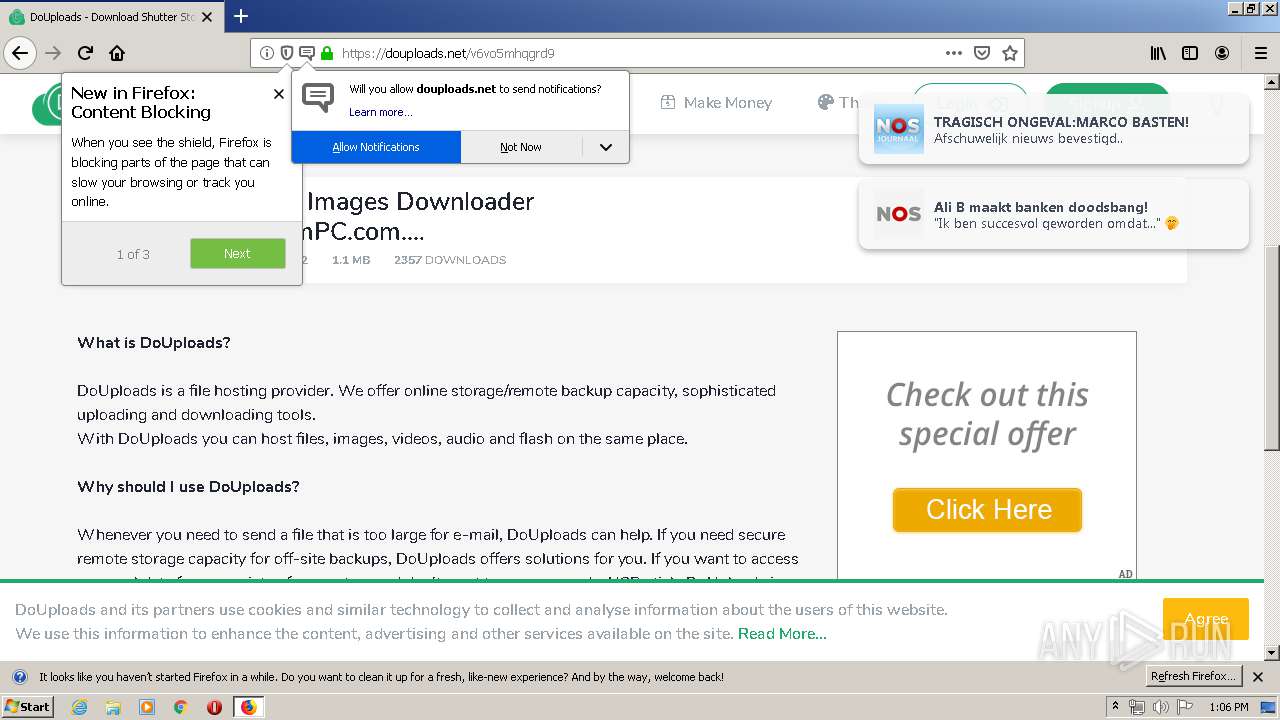Viewport: 1280px width, 720px height.
Task: Toggle the sidebar view icon
Action: (x=1190, y=53)
